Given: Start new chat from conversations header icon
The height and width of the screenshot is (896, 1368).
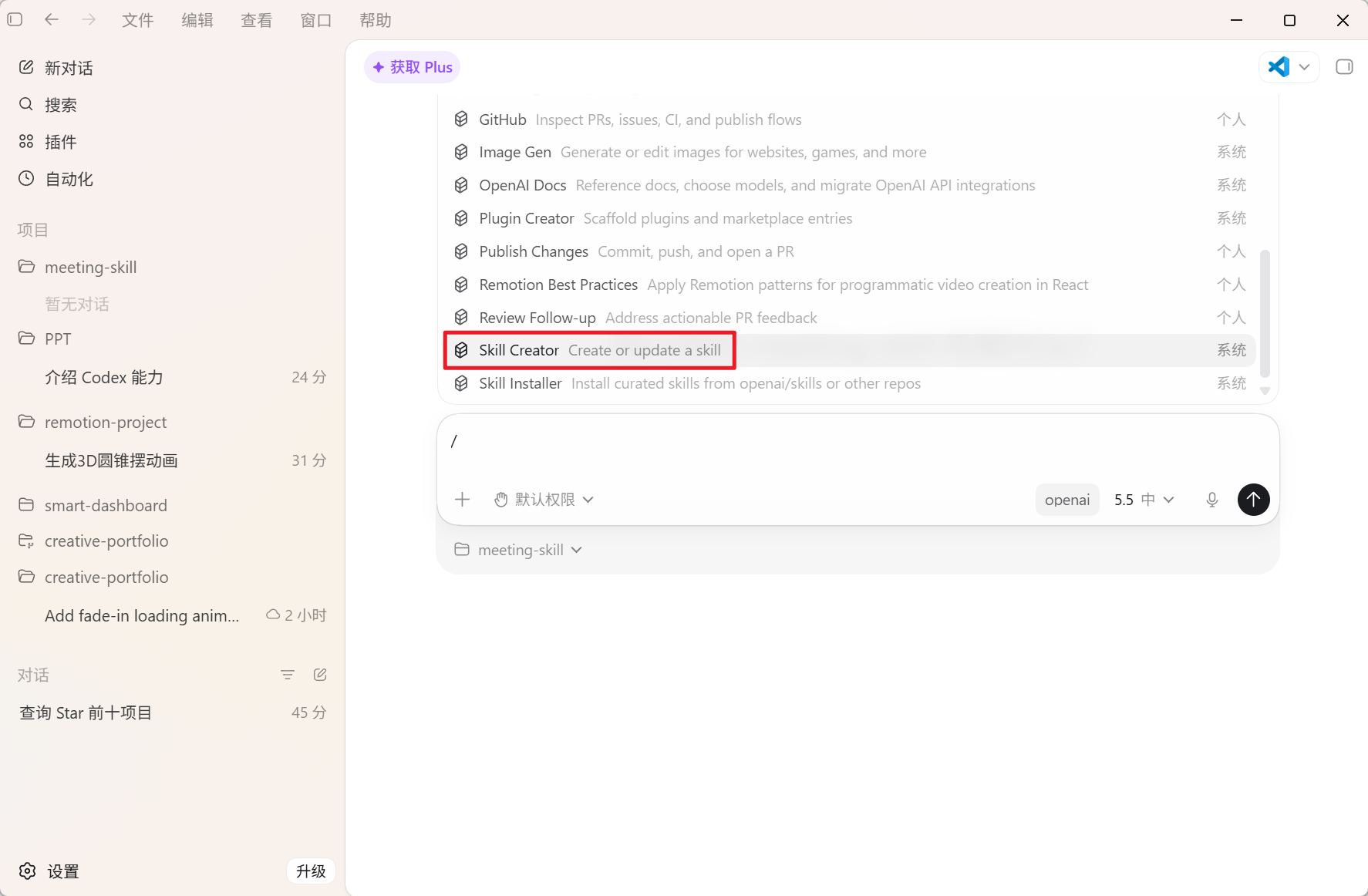Looking at the screenshot, I should 320,675.
